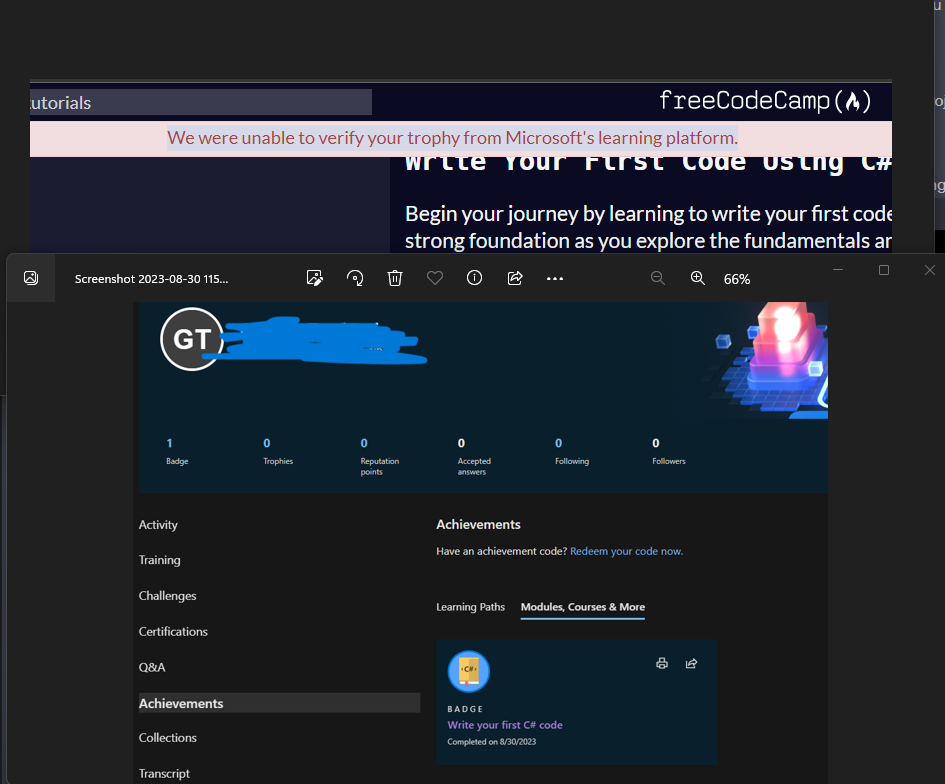Image resolution: width=945 pixels, height=784 pixels.
Task: Open the Transcript sidebar item
Action: [164, 773]
